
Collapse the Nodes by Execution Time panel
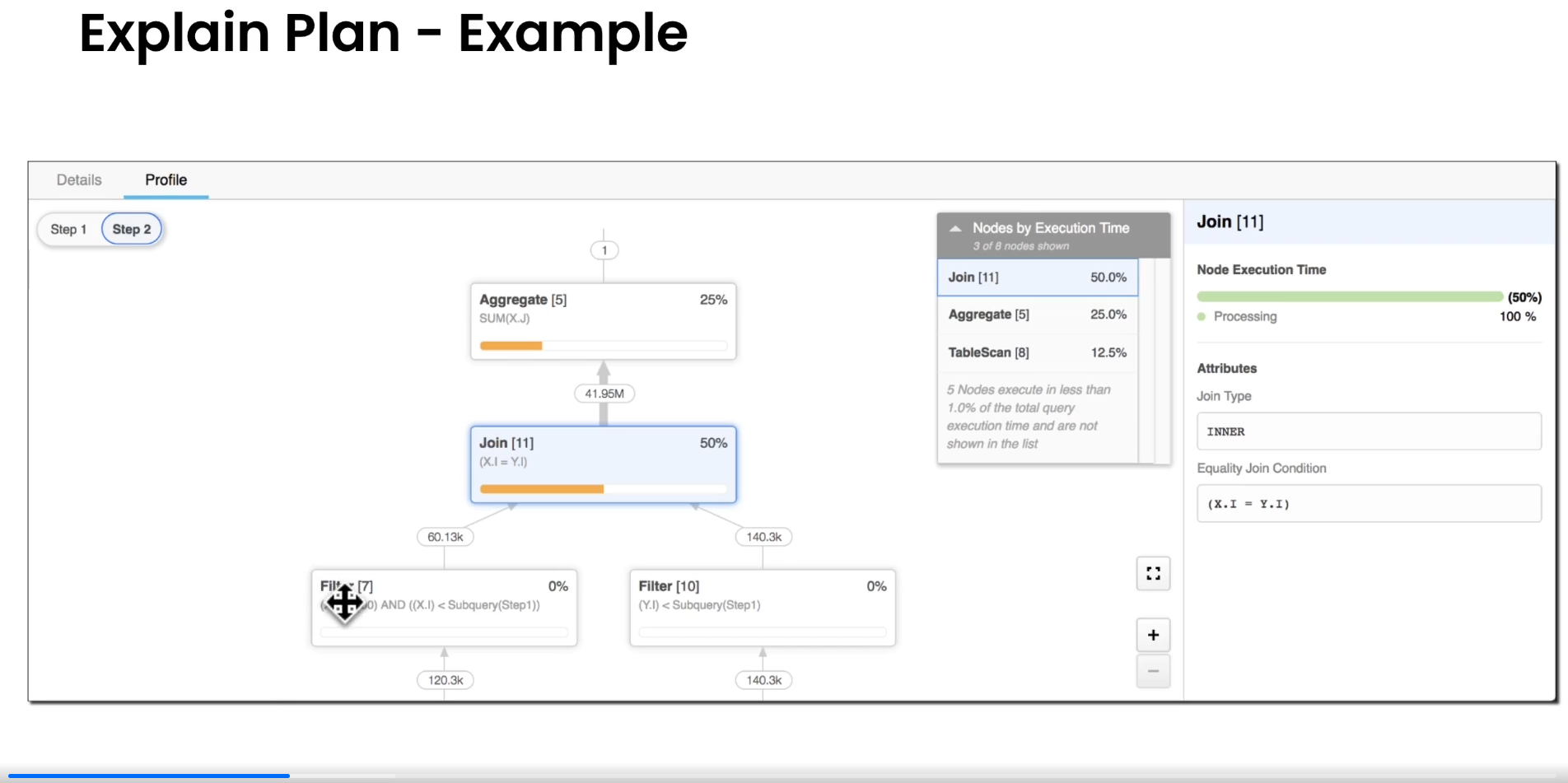[x=955, y=229]
